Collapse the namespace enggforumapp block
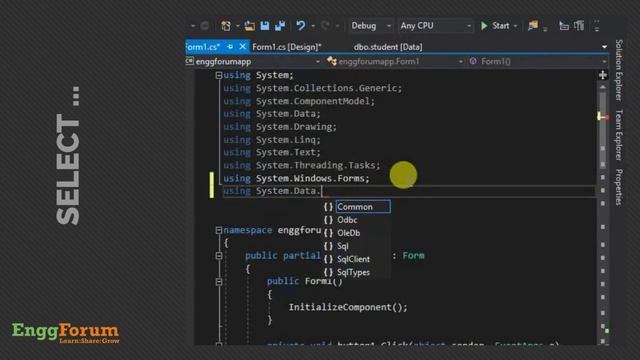 (x=219, y=231)
